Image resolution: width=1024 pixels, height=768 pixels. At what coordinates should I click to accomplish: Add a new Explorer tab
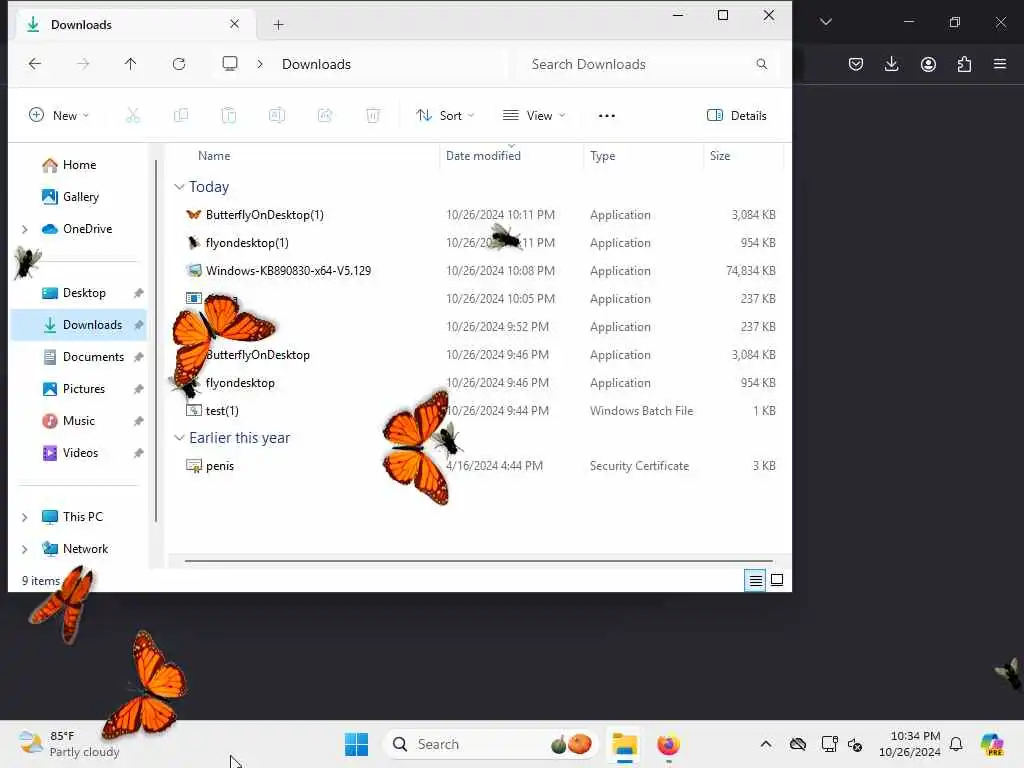278,25
